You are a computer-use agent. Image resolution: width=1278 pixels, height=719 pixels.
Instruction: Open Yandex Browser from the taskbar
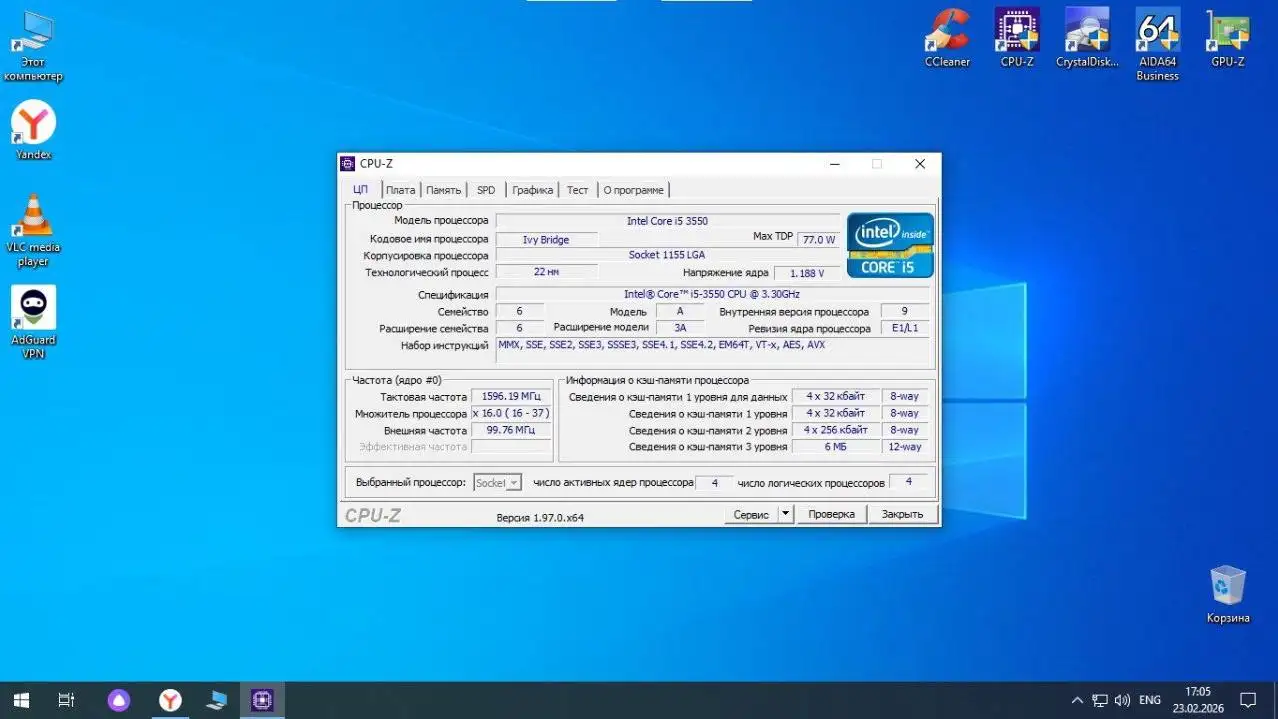170,699
